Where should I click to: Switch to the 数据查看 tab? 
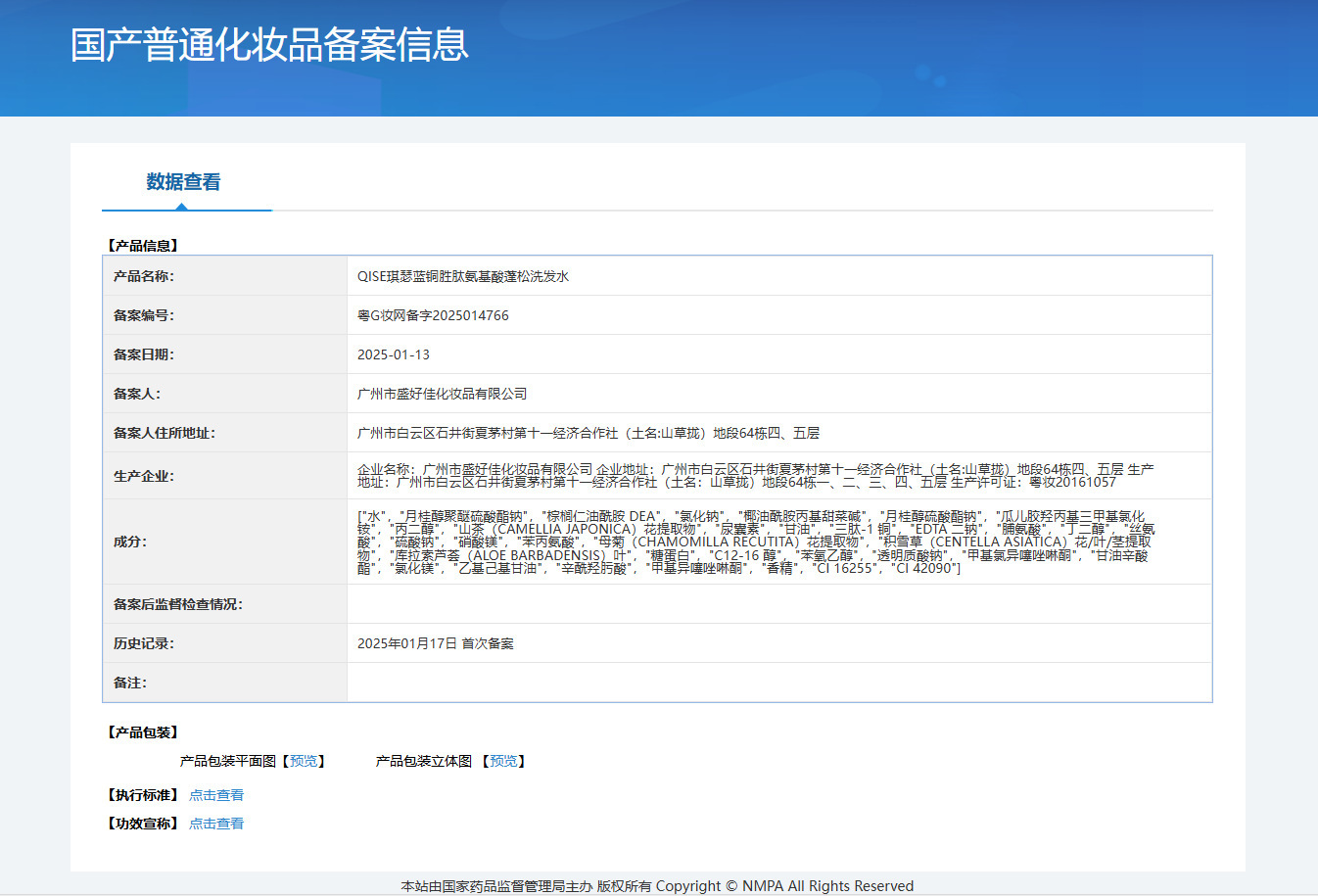(x=183, y=182)
